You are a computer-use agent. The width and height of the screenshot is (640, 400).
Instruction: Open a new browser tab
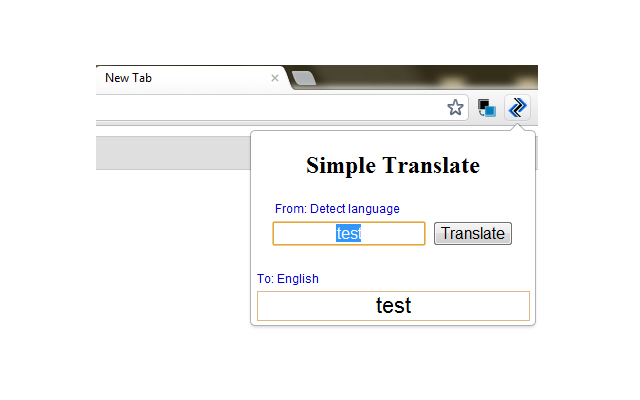[304, 78]
